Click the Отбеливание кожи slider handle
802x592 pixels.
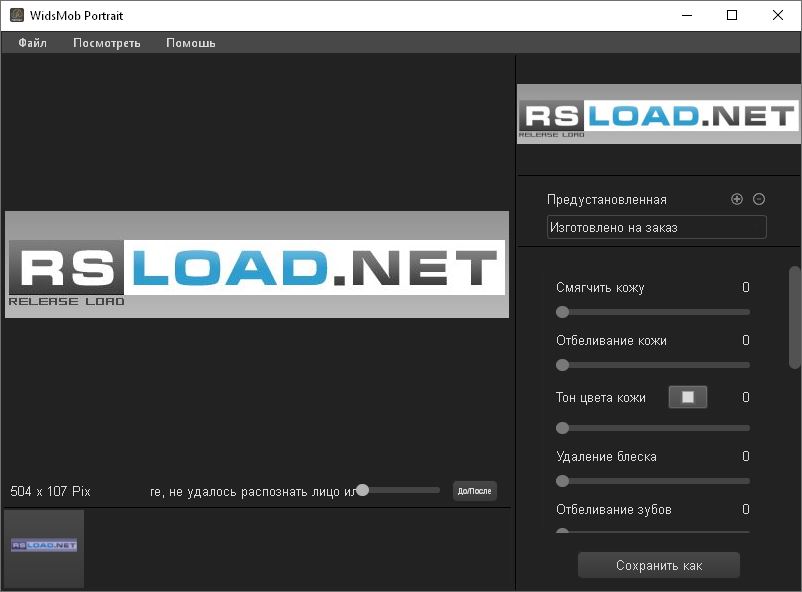pyautogui.click(x=562, y=365)
